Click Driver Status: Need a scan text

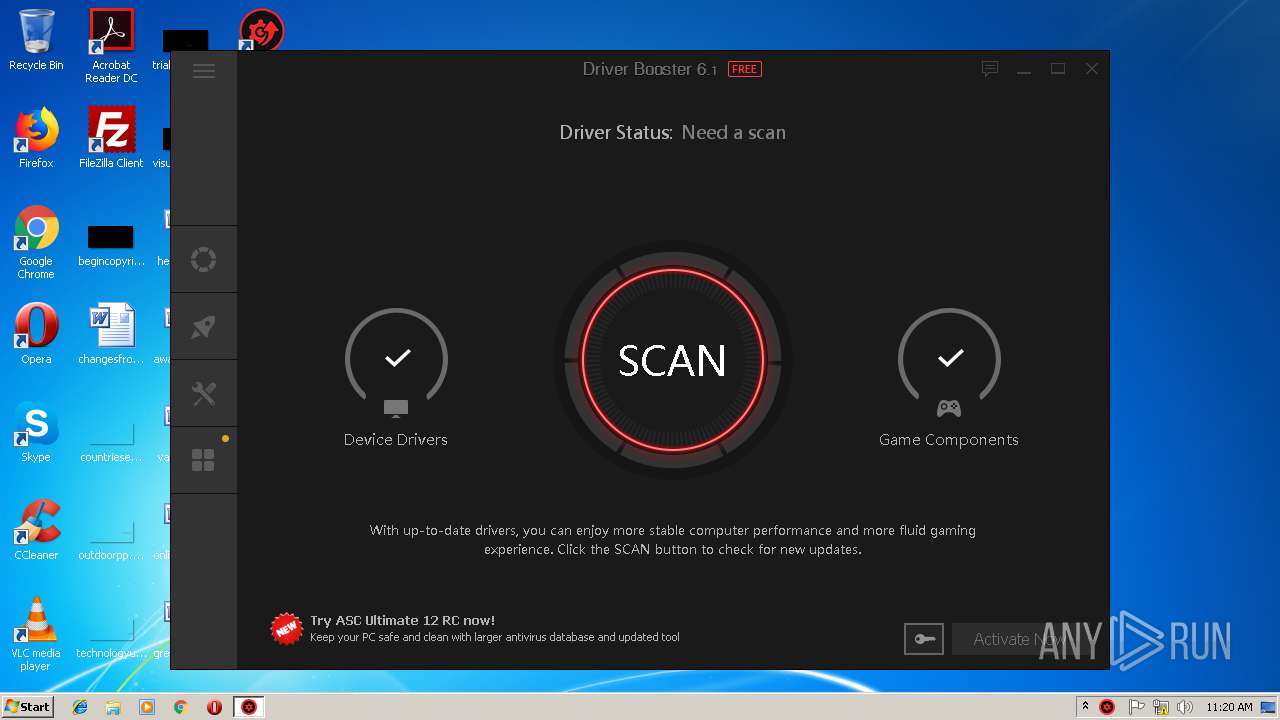pyautogui.click(x=672, y=133)
